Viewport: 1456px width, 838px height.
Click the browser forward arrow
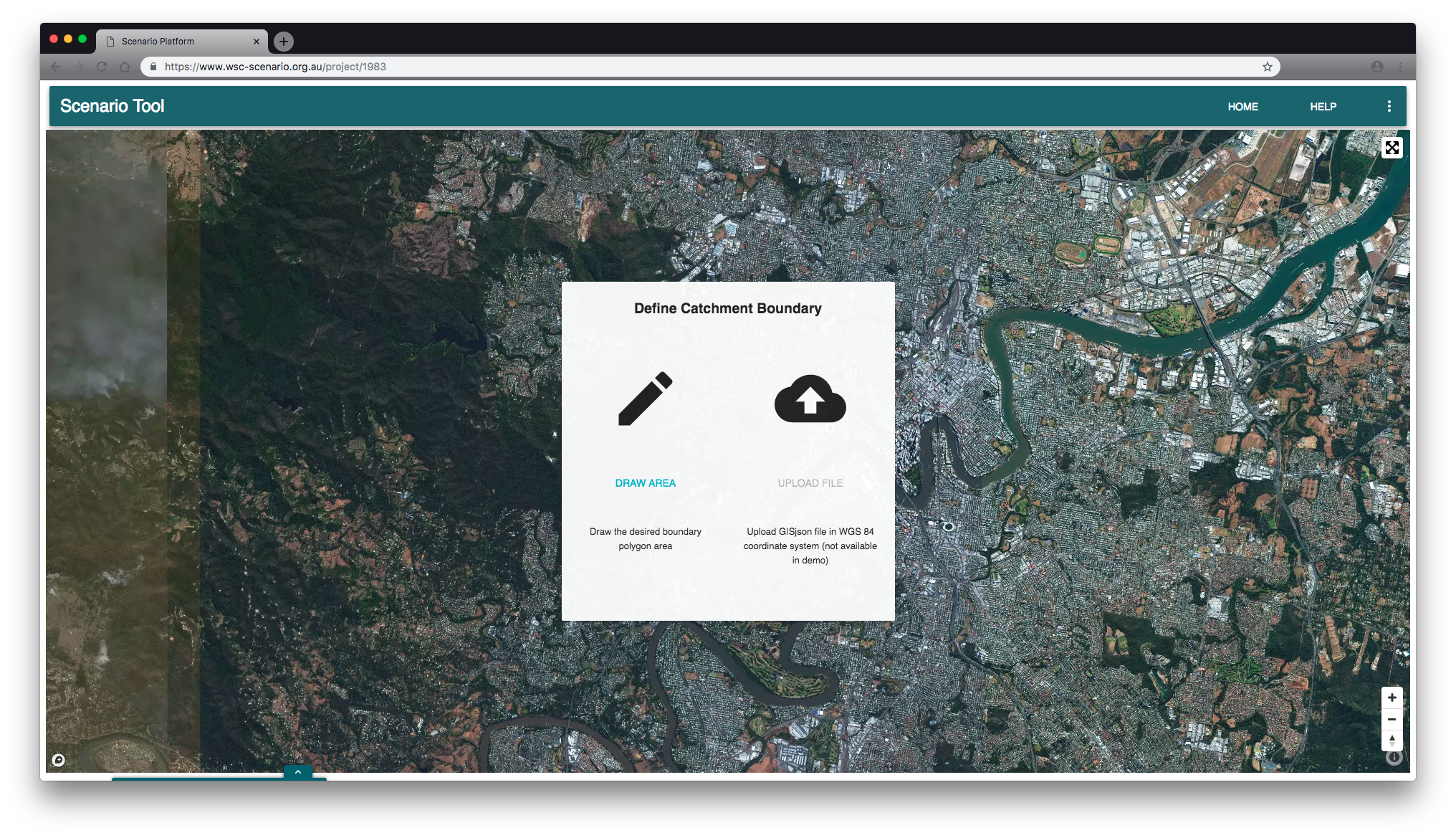coord(79,67)
